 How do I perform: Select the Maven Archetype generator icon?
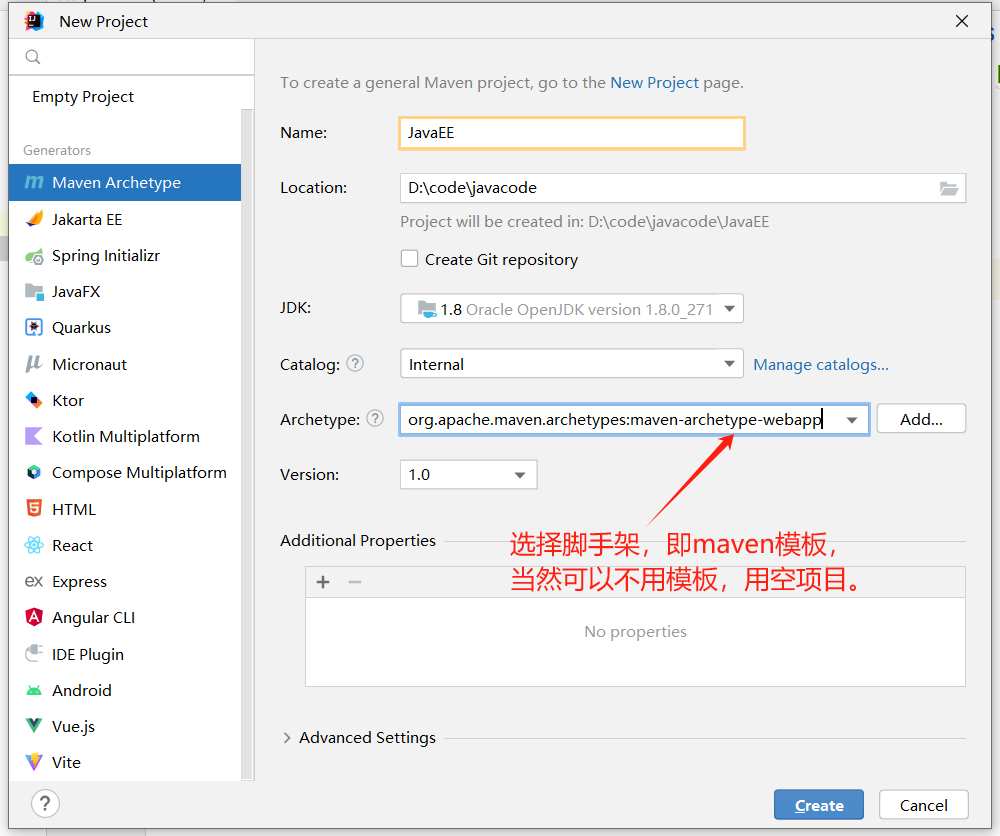tap(34, 182)
